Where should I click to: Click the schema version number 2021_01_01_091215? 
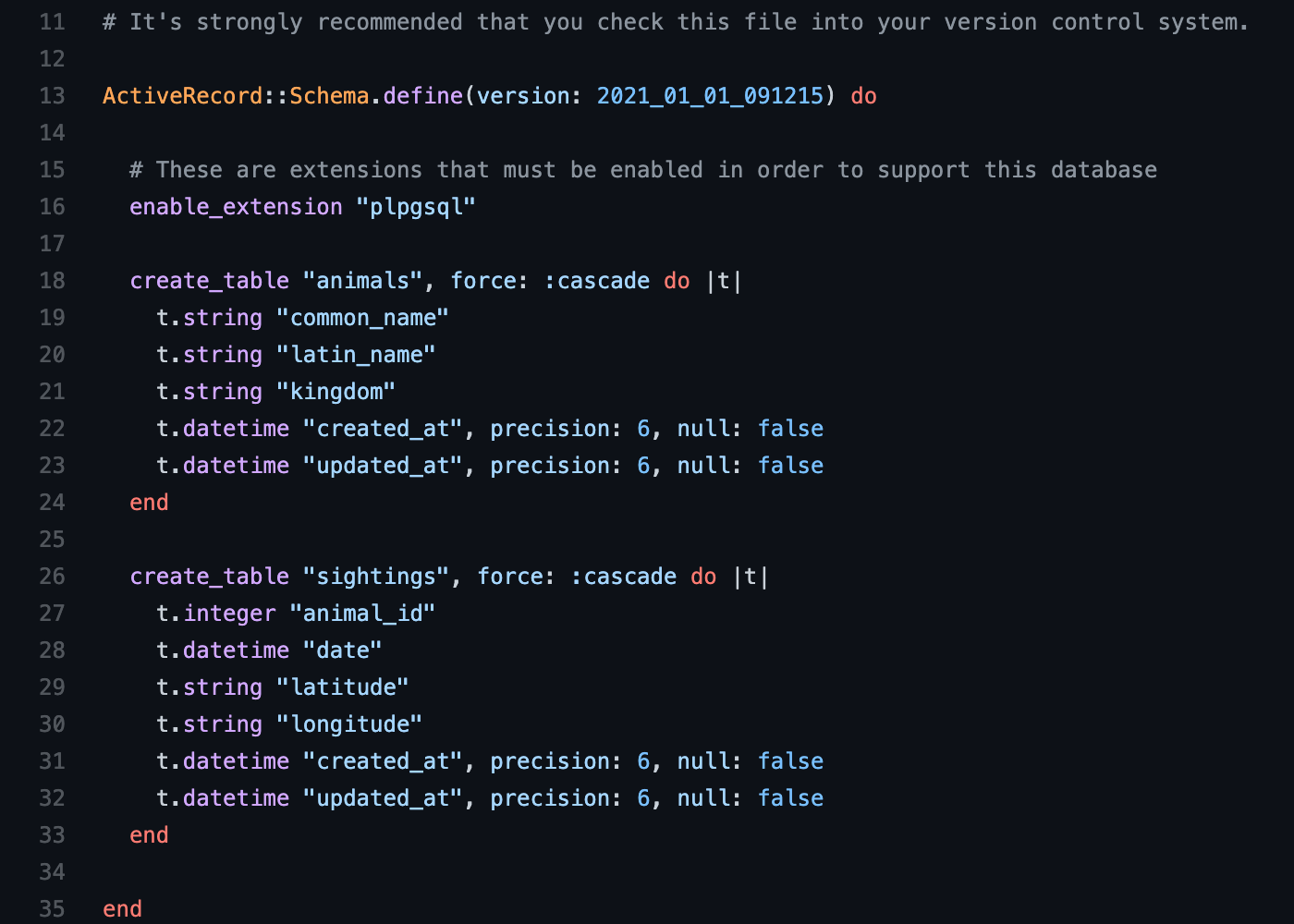(709, 96)
